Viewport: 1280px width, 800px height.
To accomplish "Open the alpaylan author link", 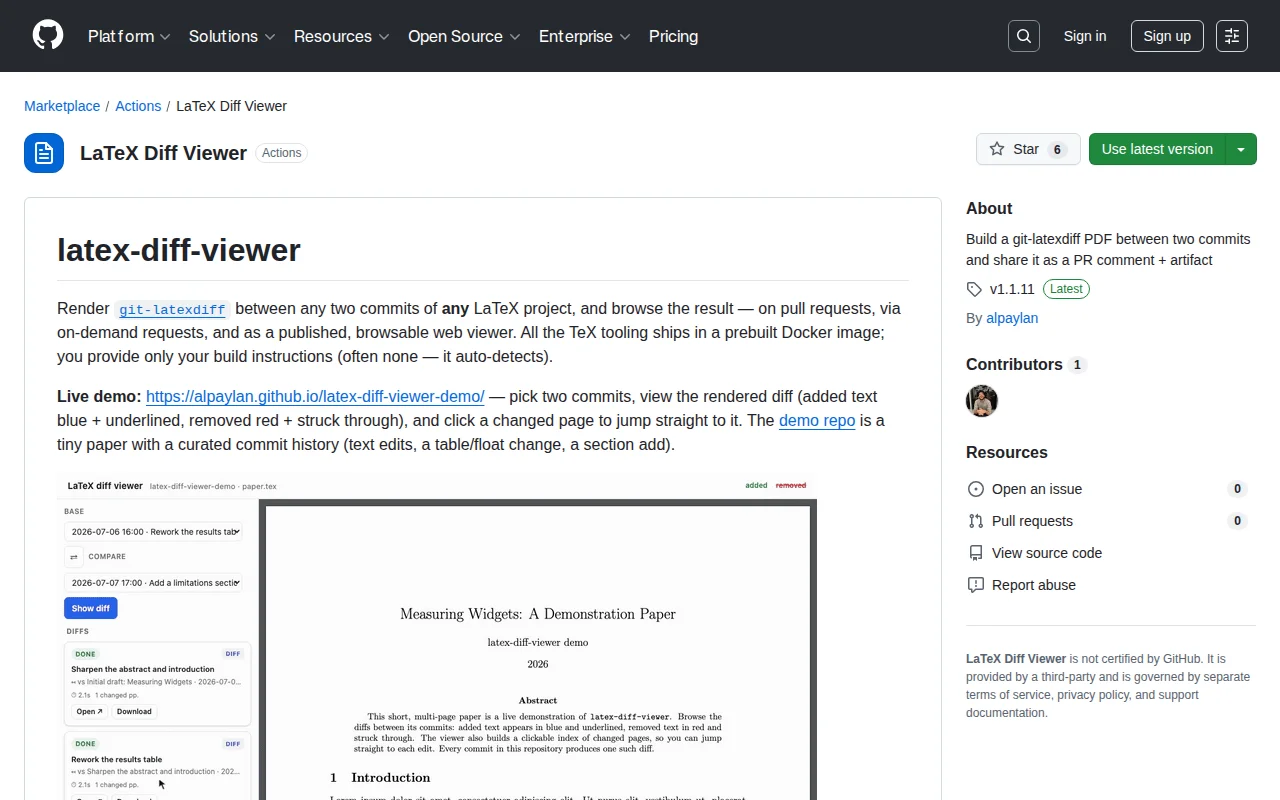I will pos(1012,318).
